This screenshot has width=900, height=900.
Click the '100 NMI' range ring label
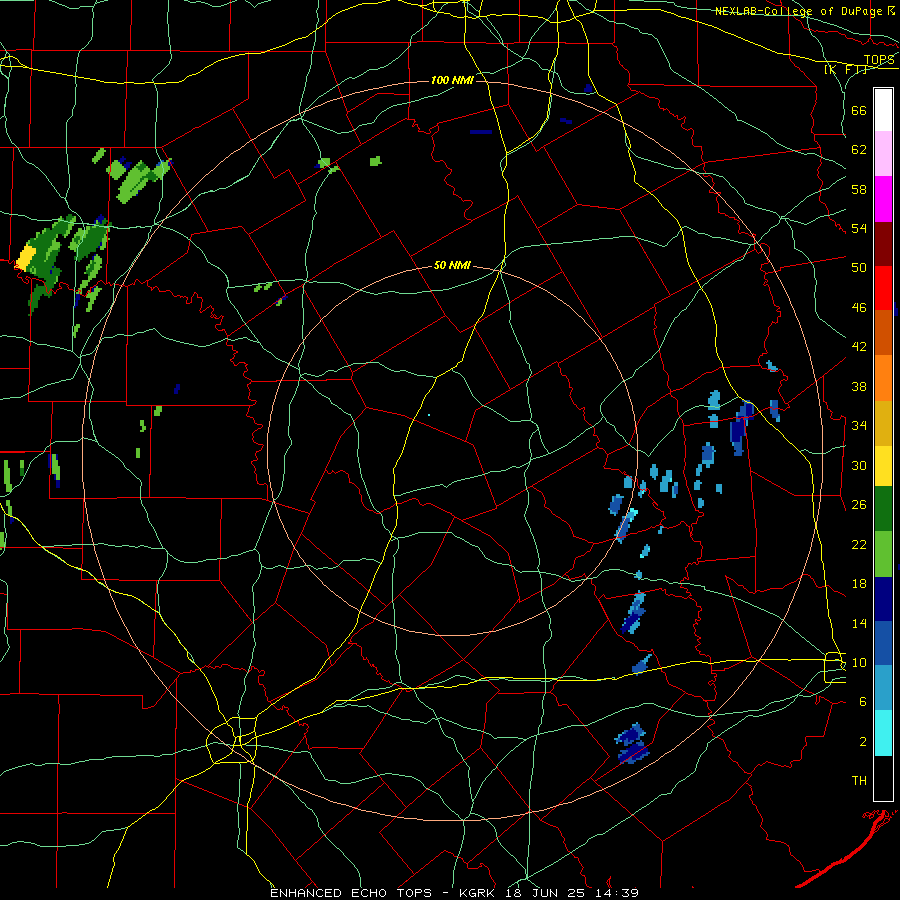tap(452, 80)
